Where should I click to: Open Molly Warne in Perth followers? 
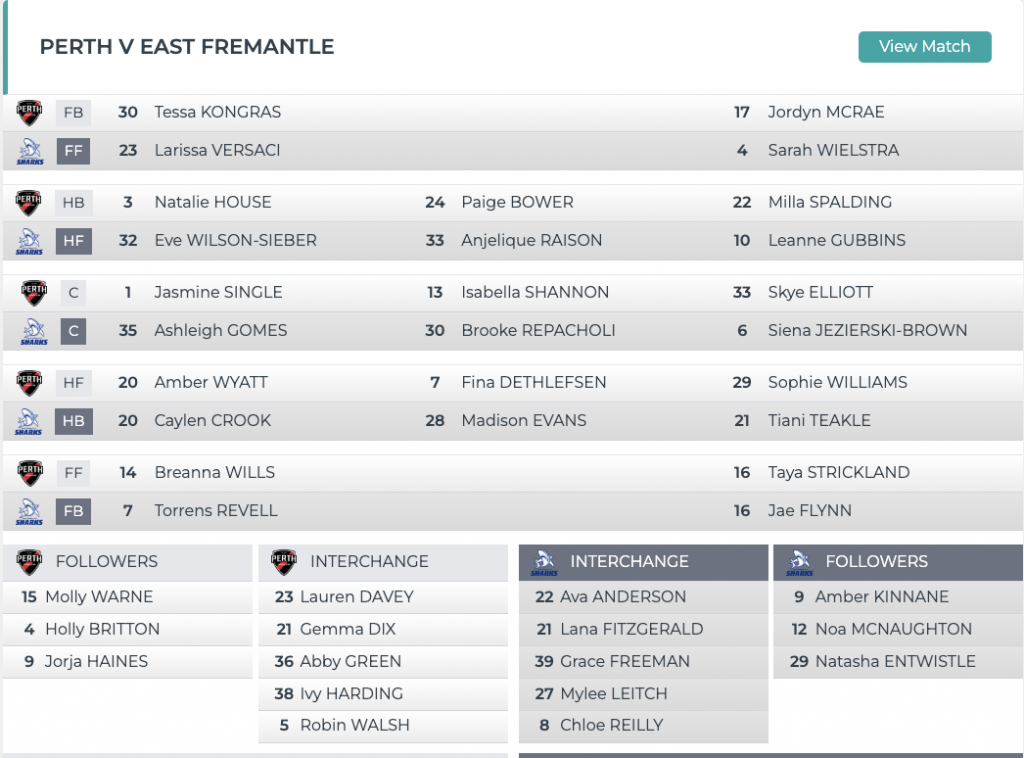pyautogui.click(x=99, y=597)
